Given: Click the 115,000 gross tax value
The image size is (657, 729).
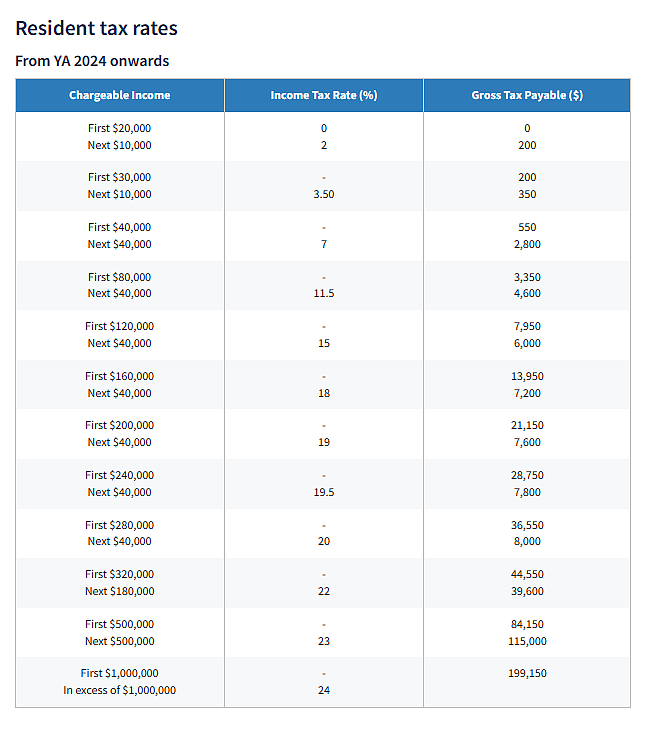Looking at the screenshot, I should pos(527,642).
